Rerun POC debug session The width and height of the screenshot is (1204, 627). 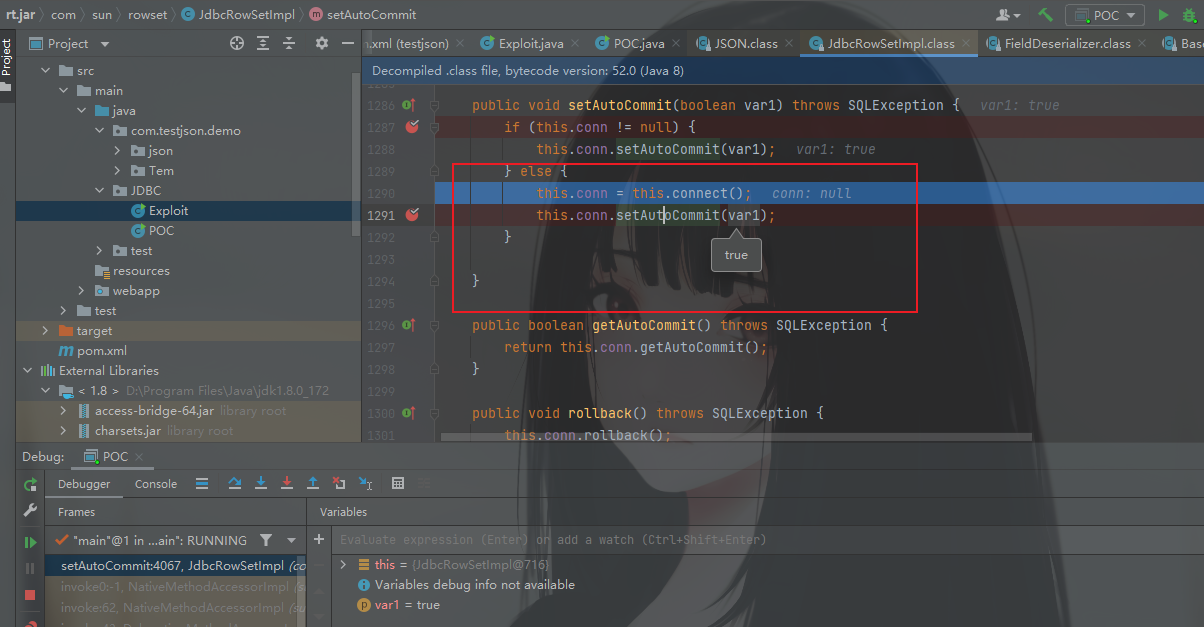pyautogui.click(x=30, y=484)
